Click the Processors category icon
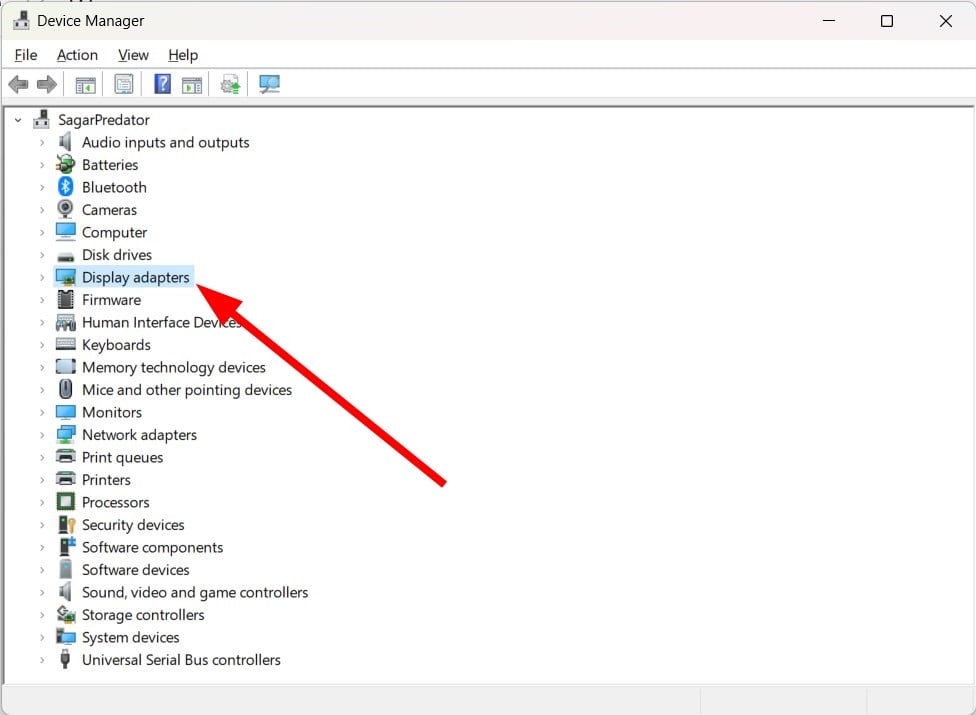976x715 pixels. coord(65,502)
